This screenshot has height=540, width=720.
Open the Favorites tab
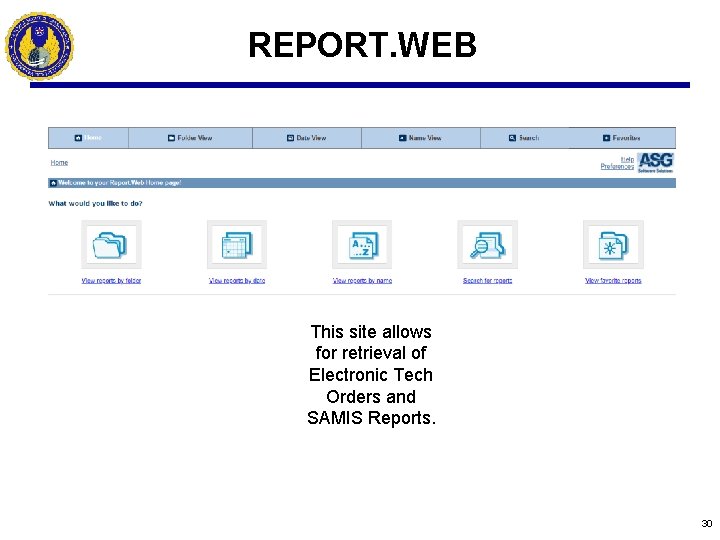(622, 138)
